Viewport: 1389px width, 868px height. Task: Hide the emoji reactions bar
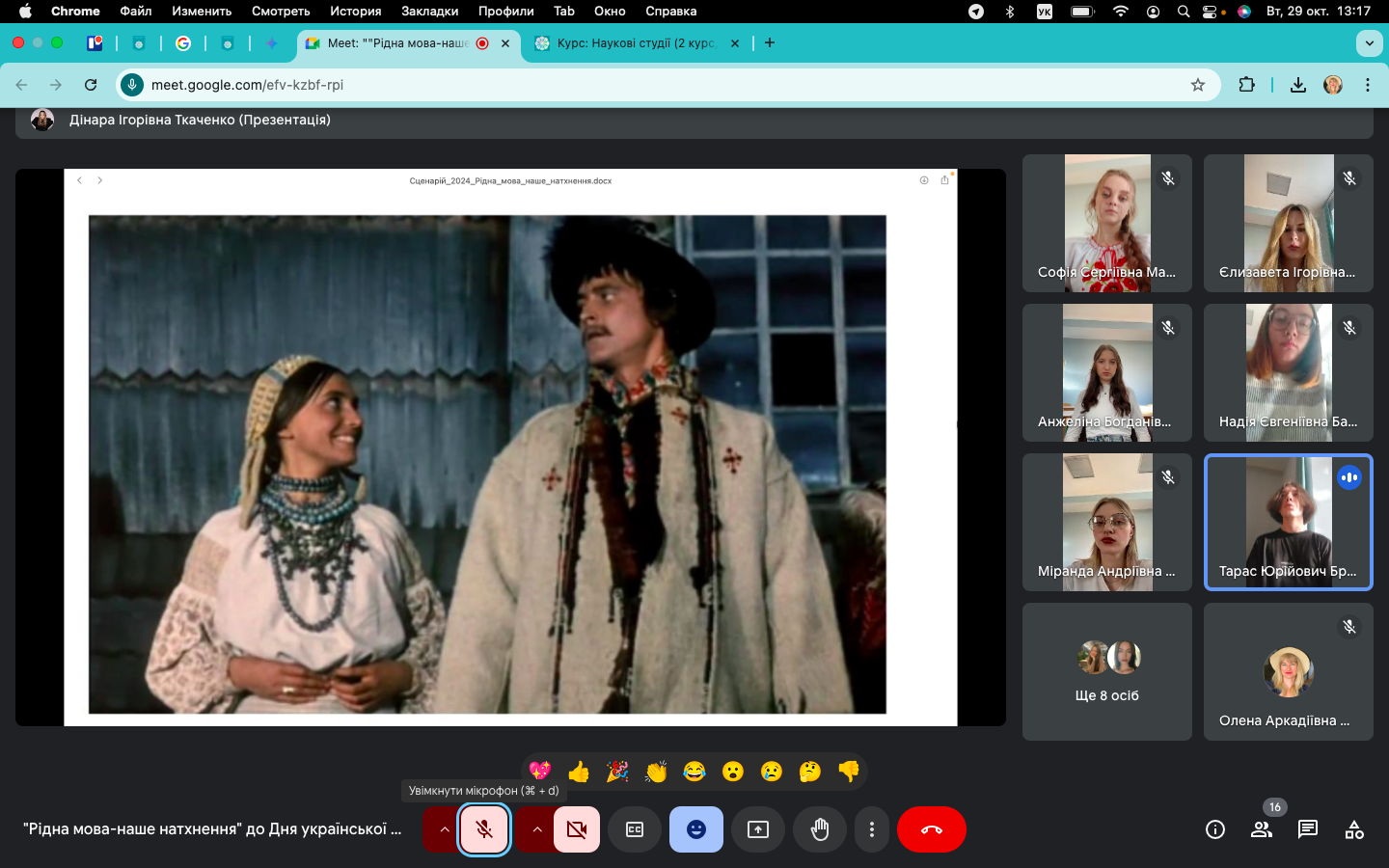(x=696, y=829)
